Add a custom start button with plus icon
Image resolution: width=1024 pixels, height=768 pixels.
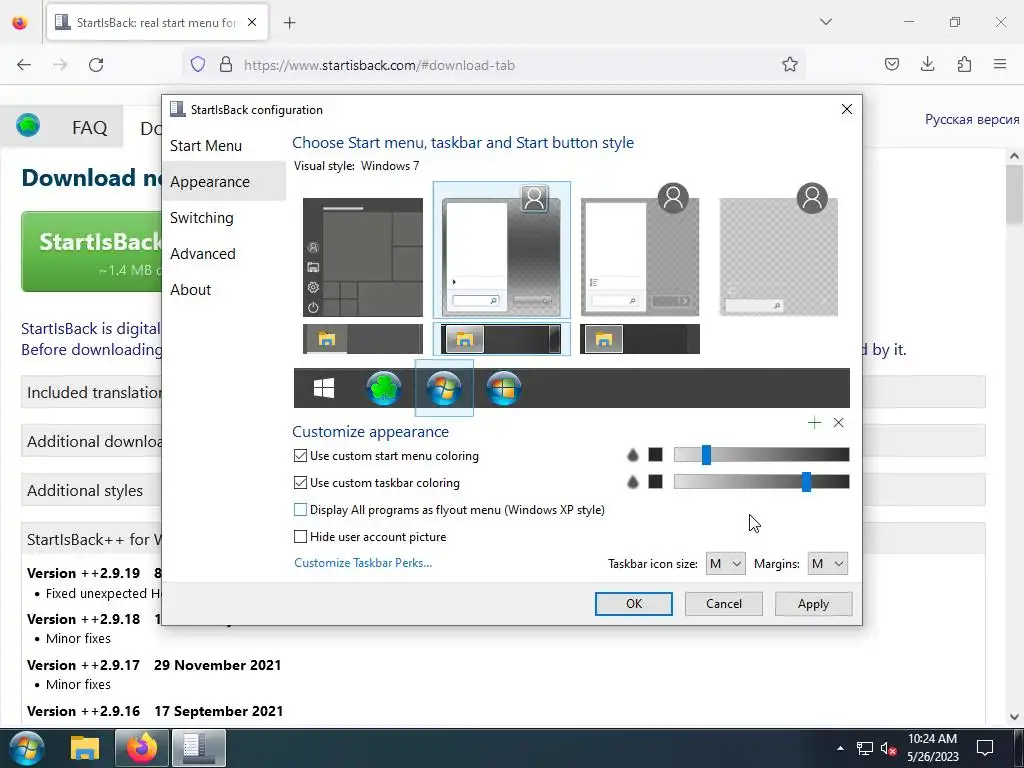(814, 423)
